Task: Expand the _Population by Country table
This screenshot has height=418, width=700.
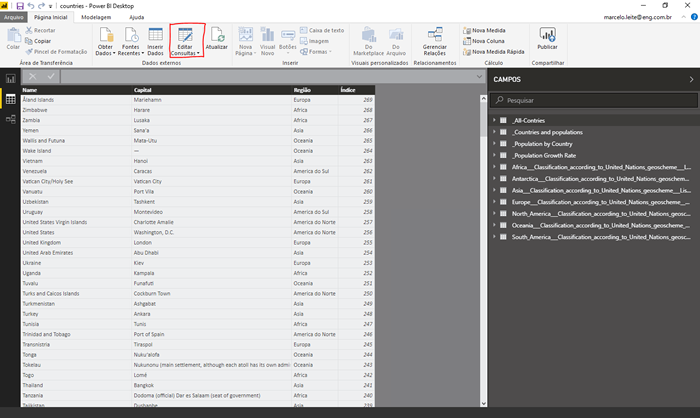Action: [x=494, y=143]
